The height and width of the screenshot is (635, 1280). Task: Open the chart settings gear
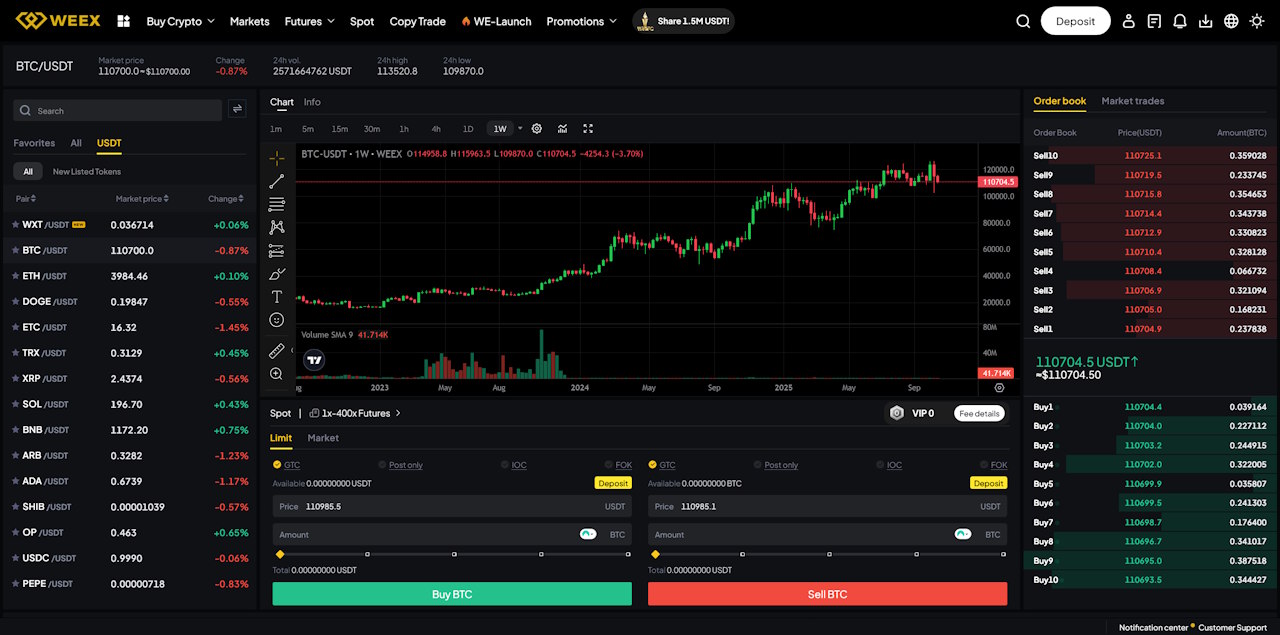[536, 128]
